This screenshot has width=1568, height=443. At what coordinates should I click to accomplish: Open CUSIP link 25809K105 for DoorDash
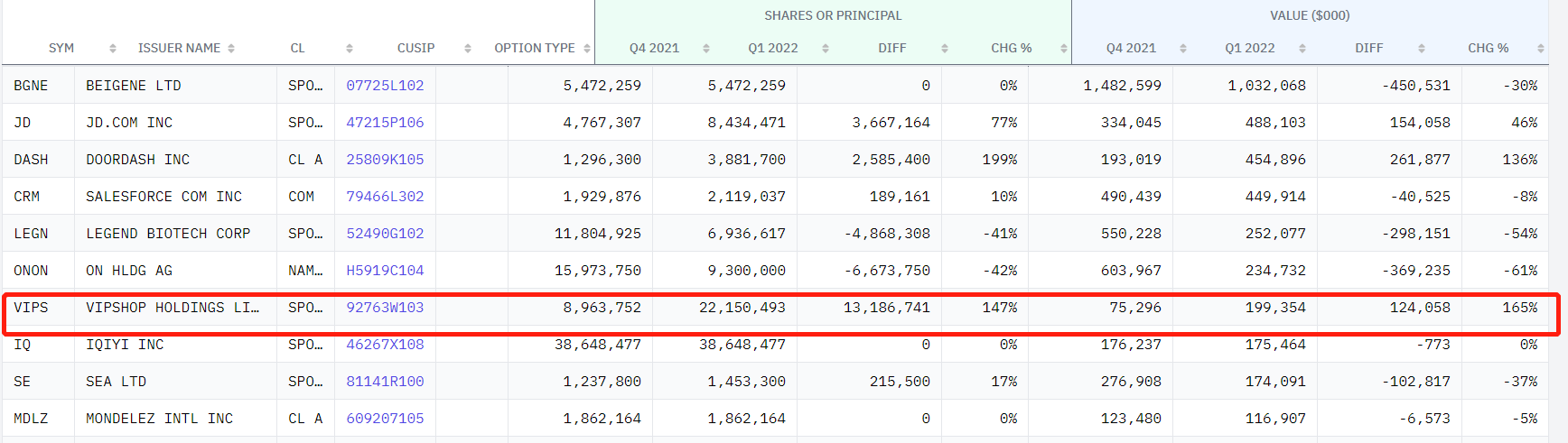tap(385, 160)
